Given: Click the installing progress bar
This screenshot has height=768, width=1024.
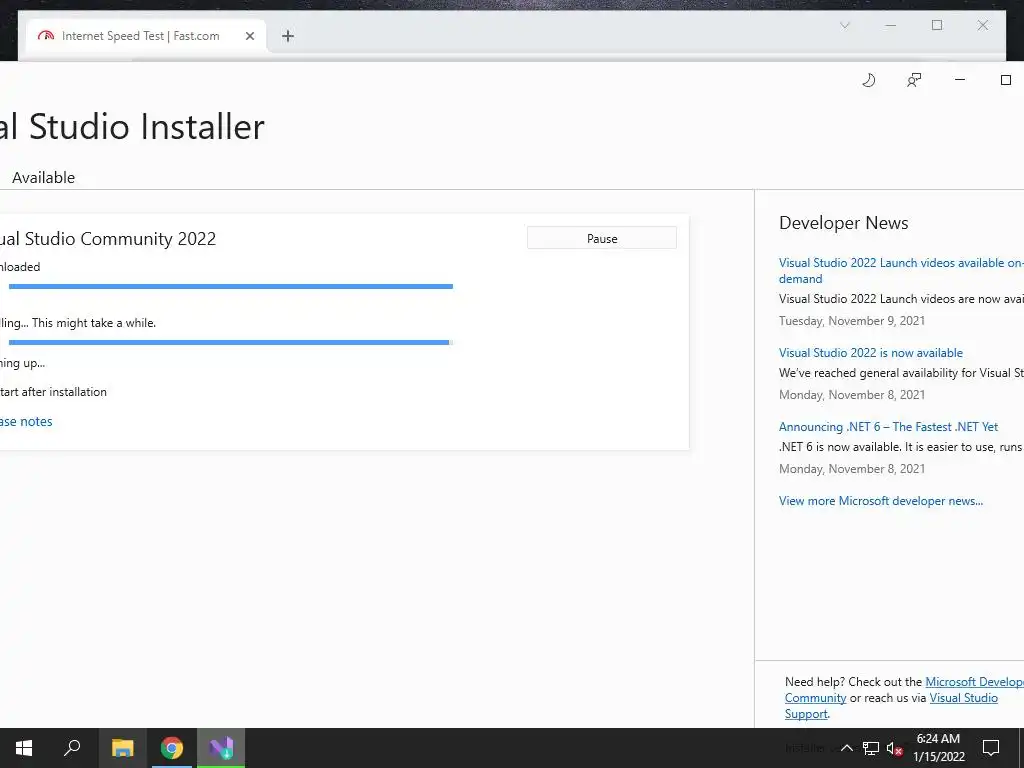Looking at the screenshot, I should coord(231,342).
